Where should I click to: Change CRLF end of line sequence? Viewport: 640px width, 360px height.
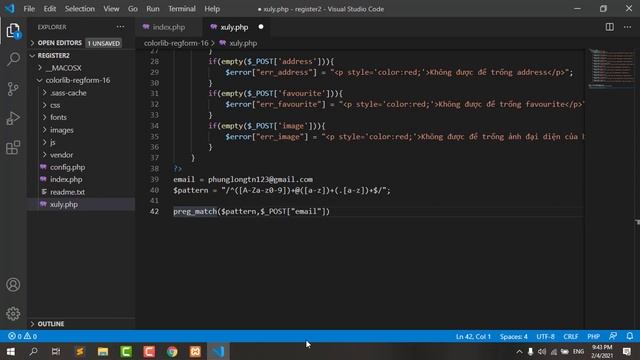[571, 336]
